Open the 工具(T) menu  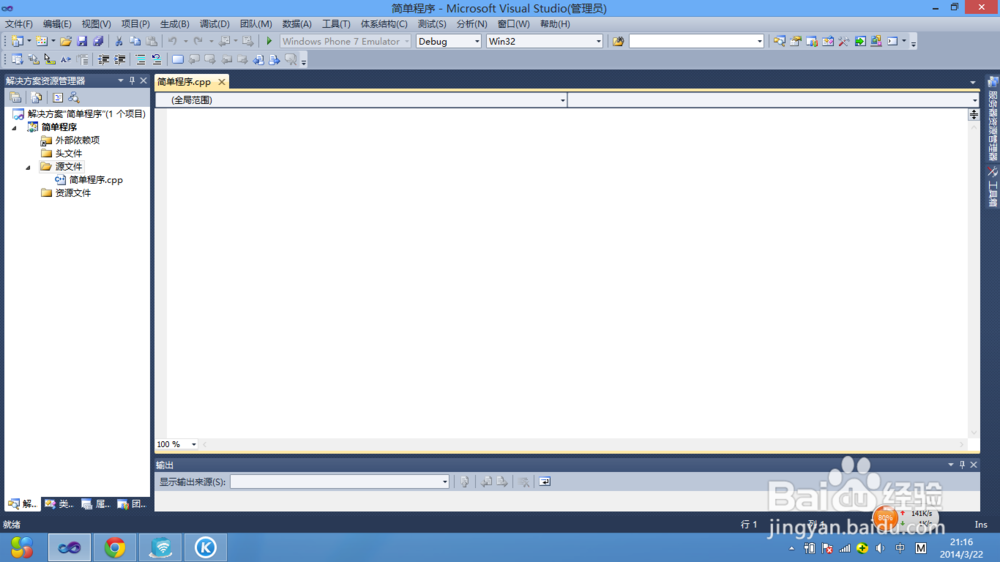coord(336,24)
